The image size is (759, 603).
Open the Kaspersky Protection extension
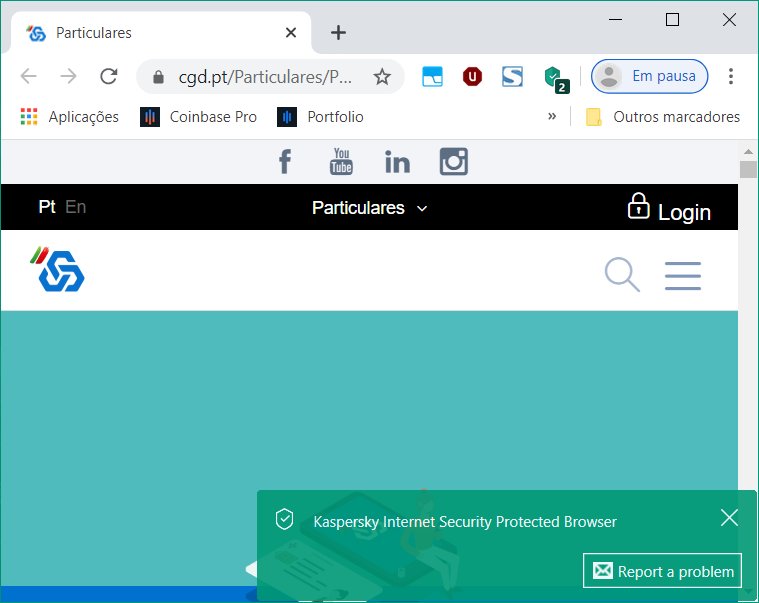click(x=555, y=78)
